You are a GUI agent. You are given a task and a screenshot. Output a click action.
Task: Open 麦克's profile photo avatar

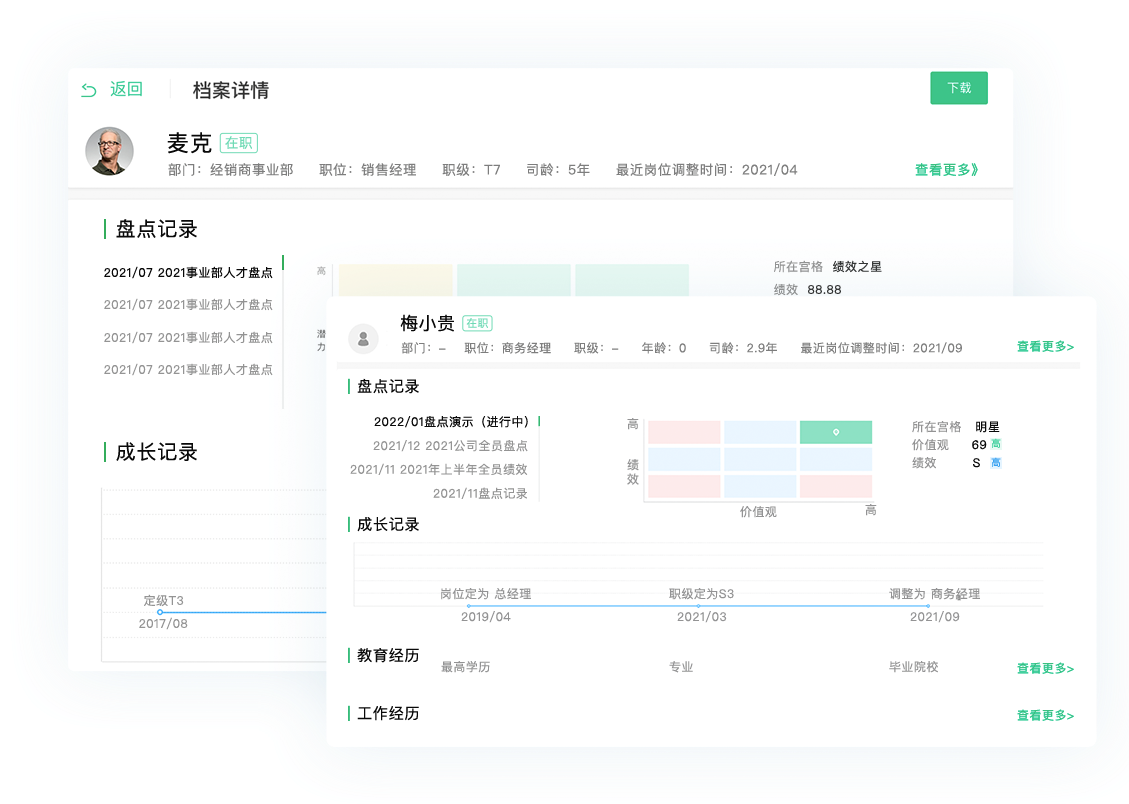click(110, 152)
